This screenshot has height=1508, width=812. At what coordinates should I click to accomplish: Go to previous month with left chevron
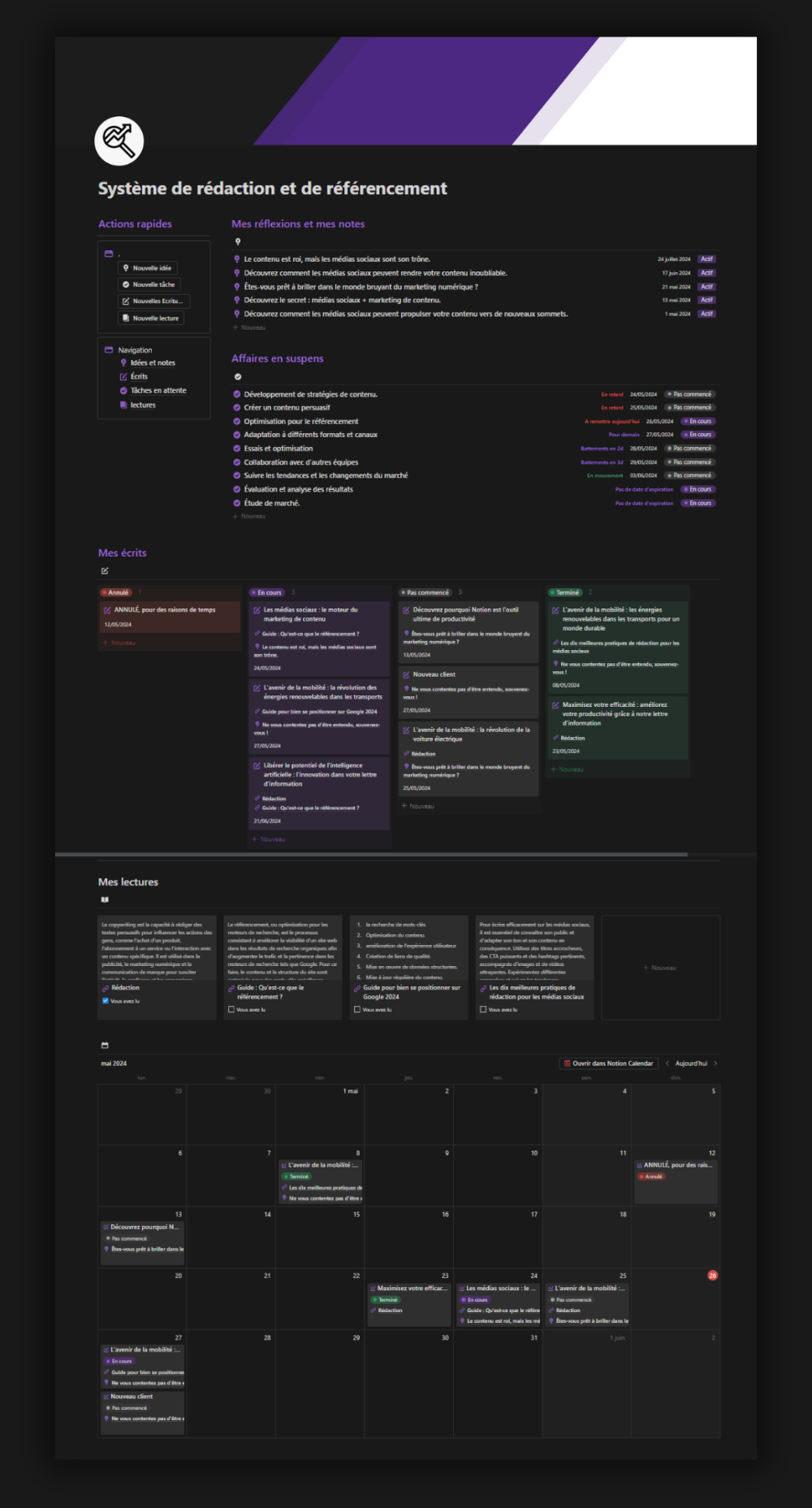tap(667, 1064)
